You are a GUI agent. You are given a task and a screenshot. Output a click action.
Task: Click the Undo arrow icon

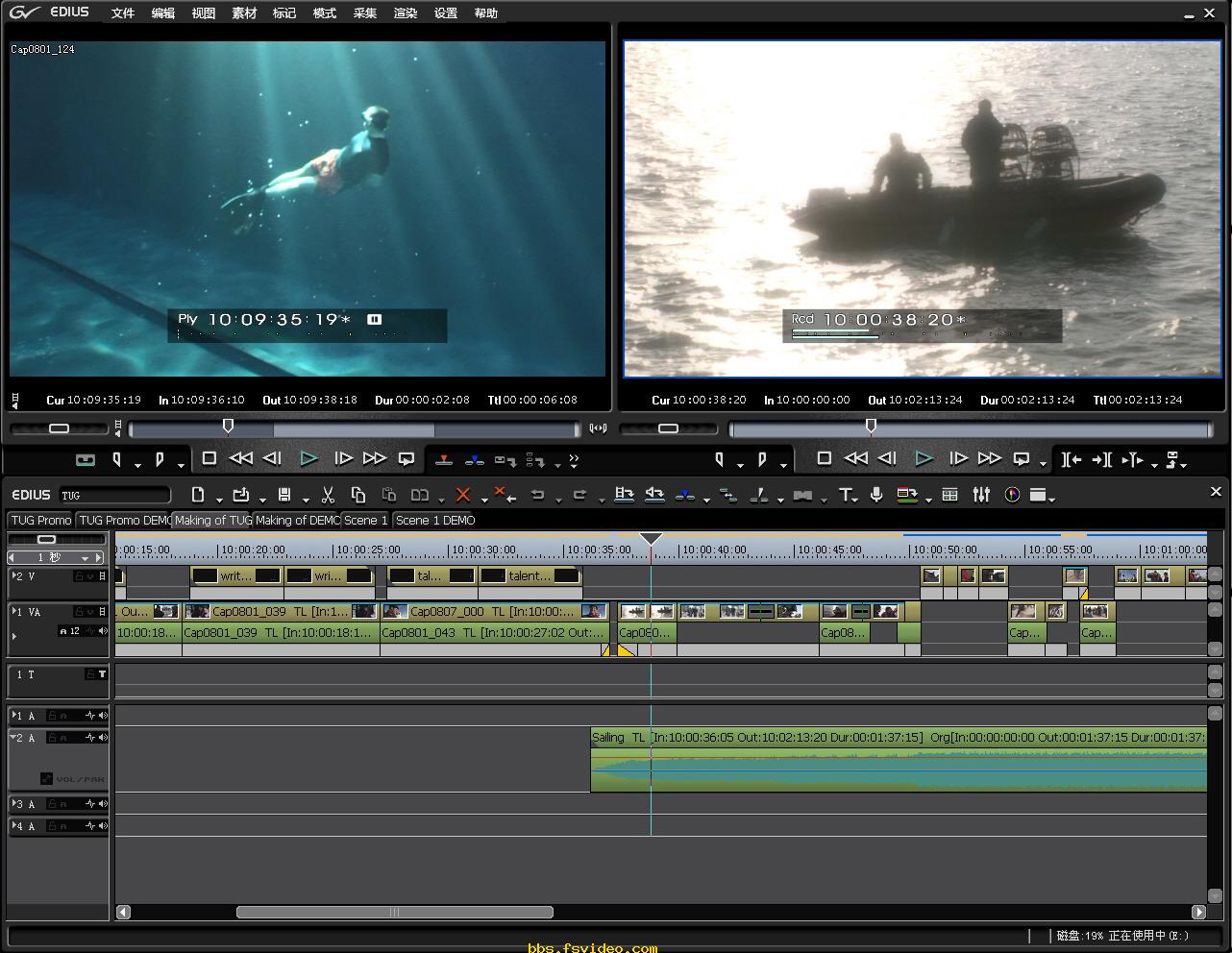538,495
